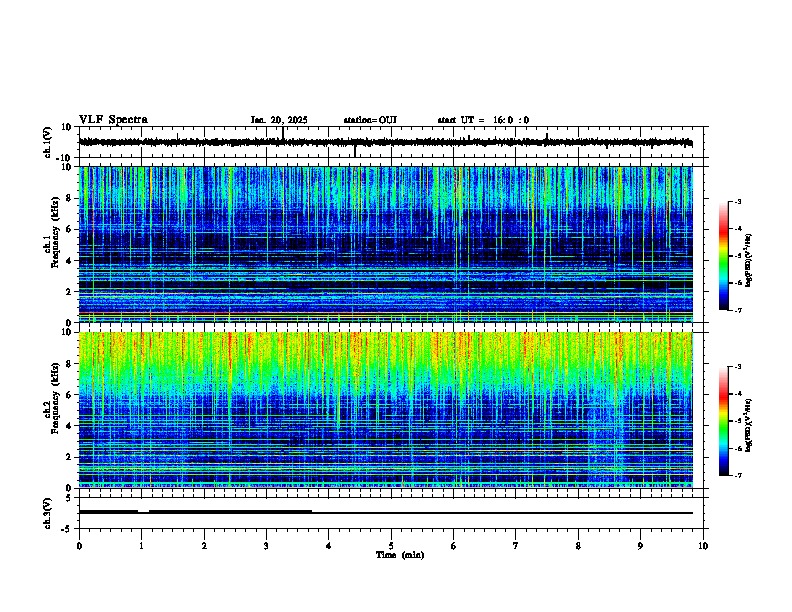Click the 'start UT = 16:0 :0' label

(x=483, y=120)
